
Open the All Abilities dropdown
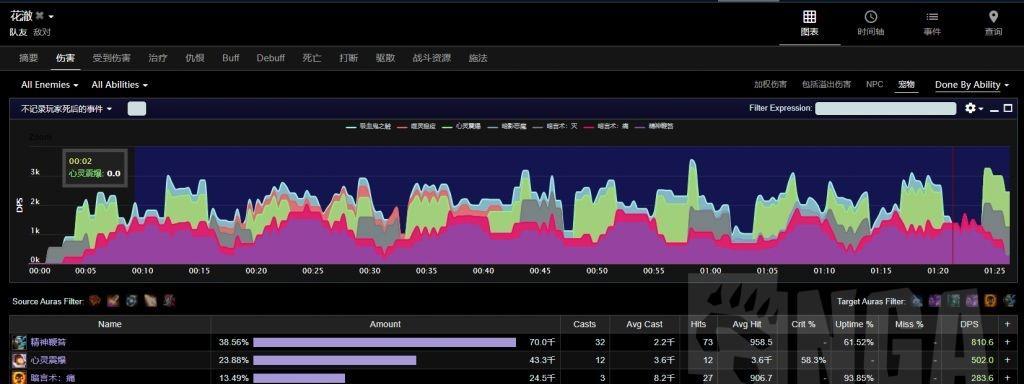pos(120,85)
